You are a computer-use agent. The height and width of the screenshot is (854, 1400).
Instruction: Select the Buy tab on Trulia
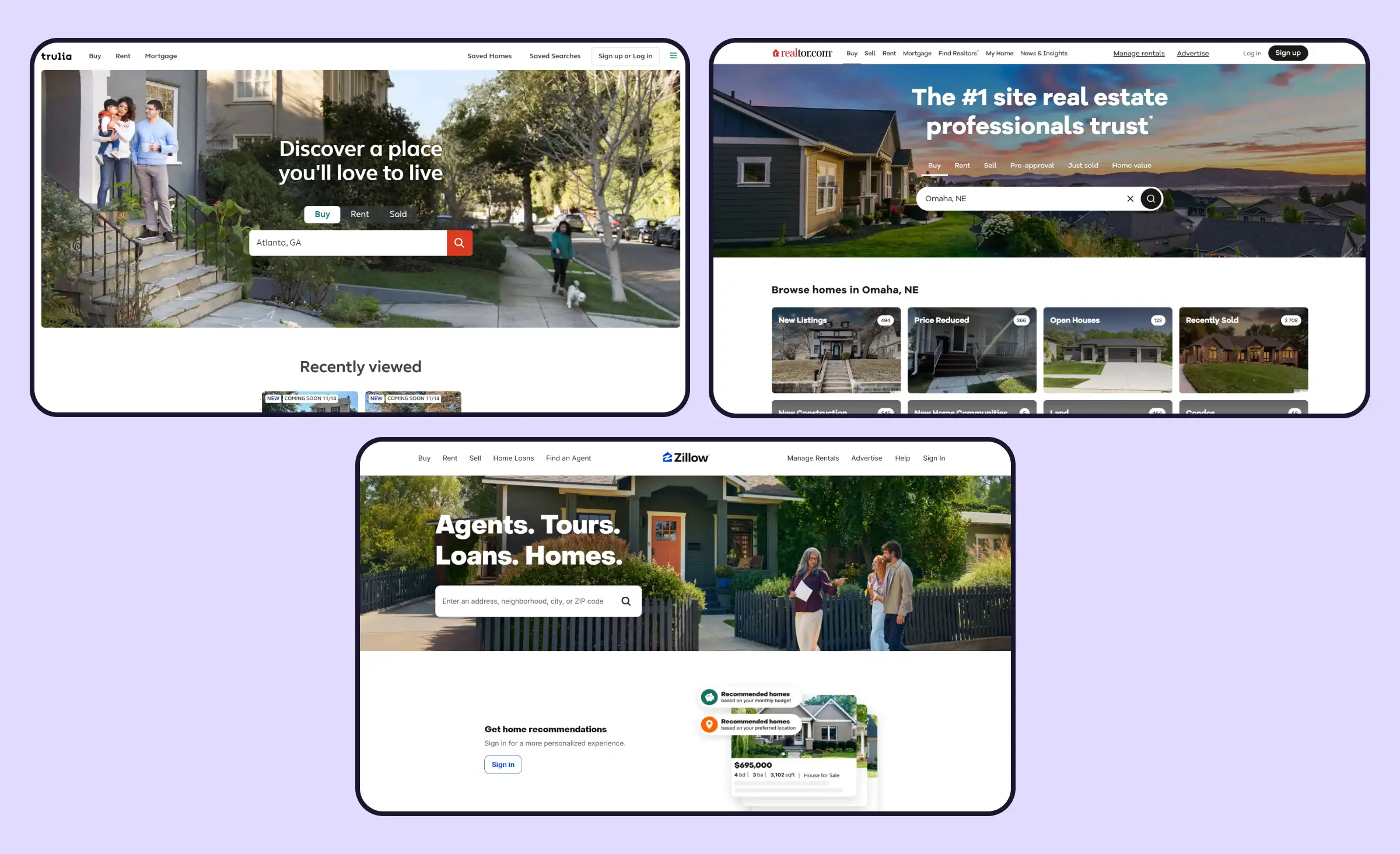321,214
